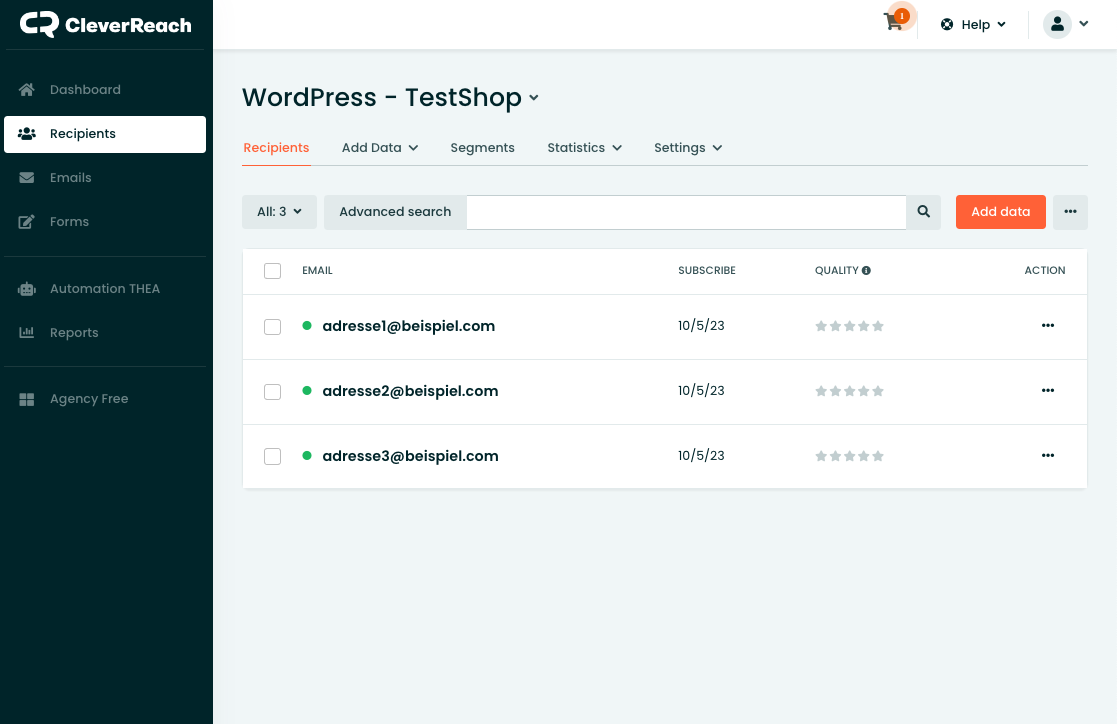Click the Advanced search button

395,212
